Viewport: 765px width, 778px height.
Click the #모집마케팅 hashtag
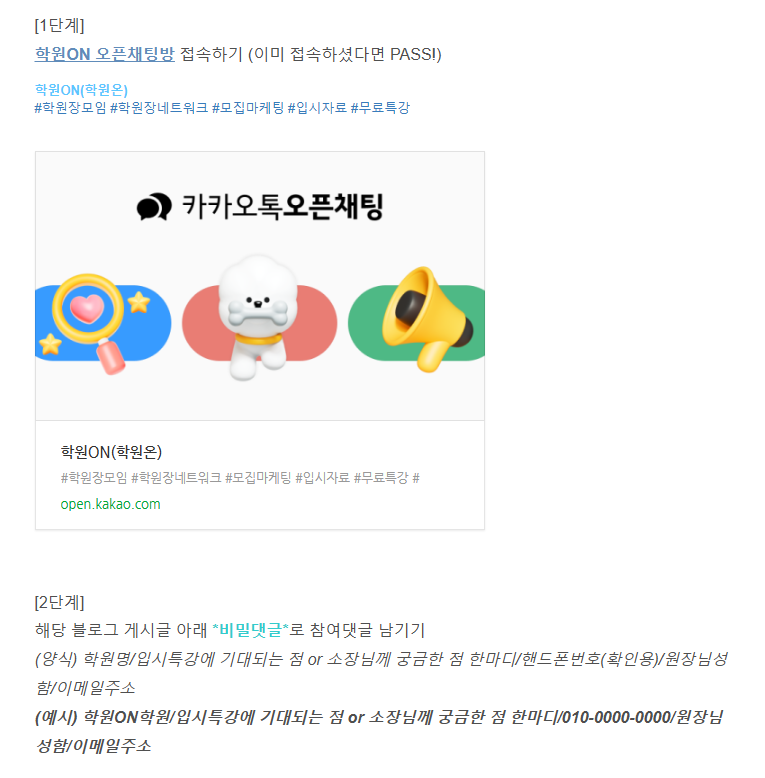tap(248, 108)
